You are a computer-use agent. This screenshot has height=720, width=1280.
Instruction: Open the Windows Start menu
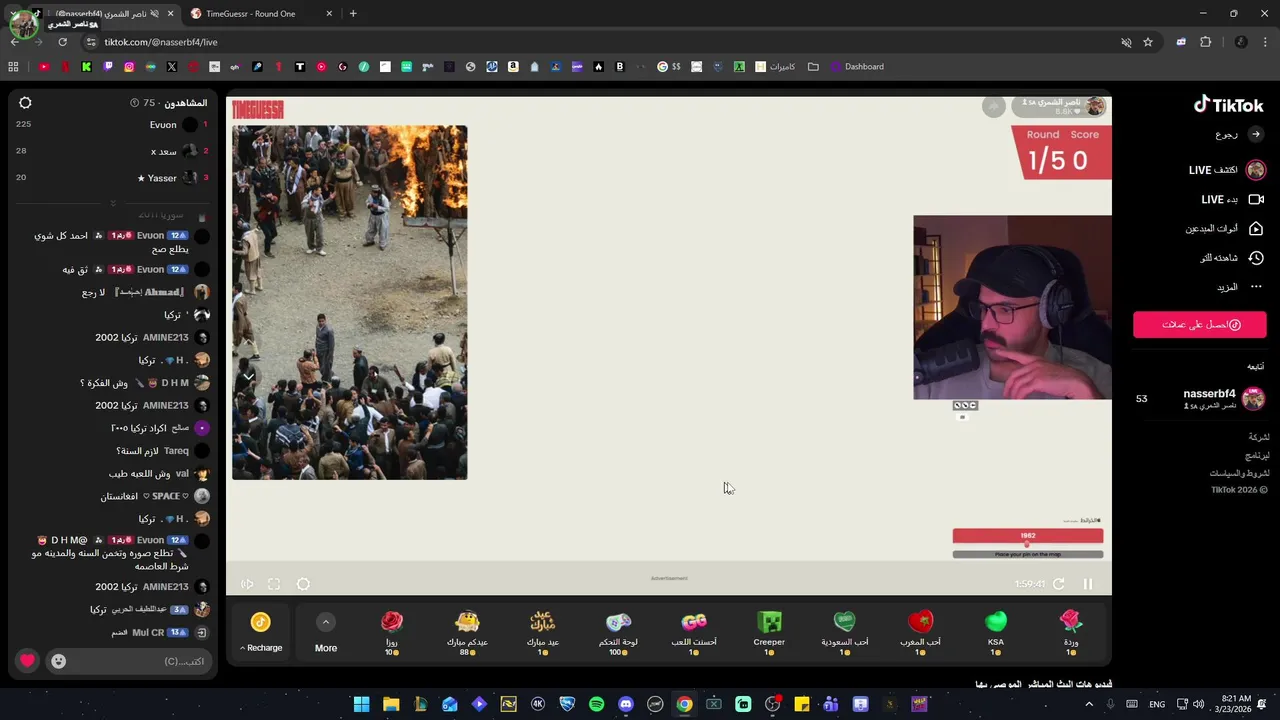361,704
